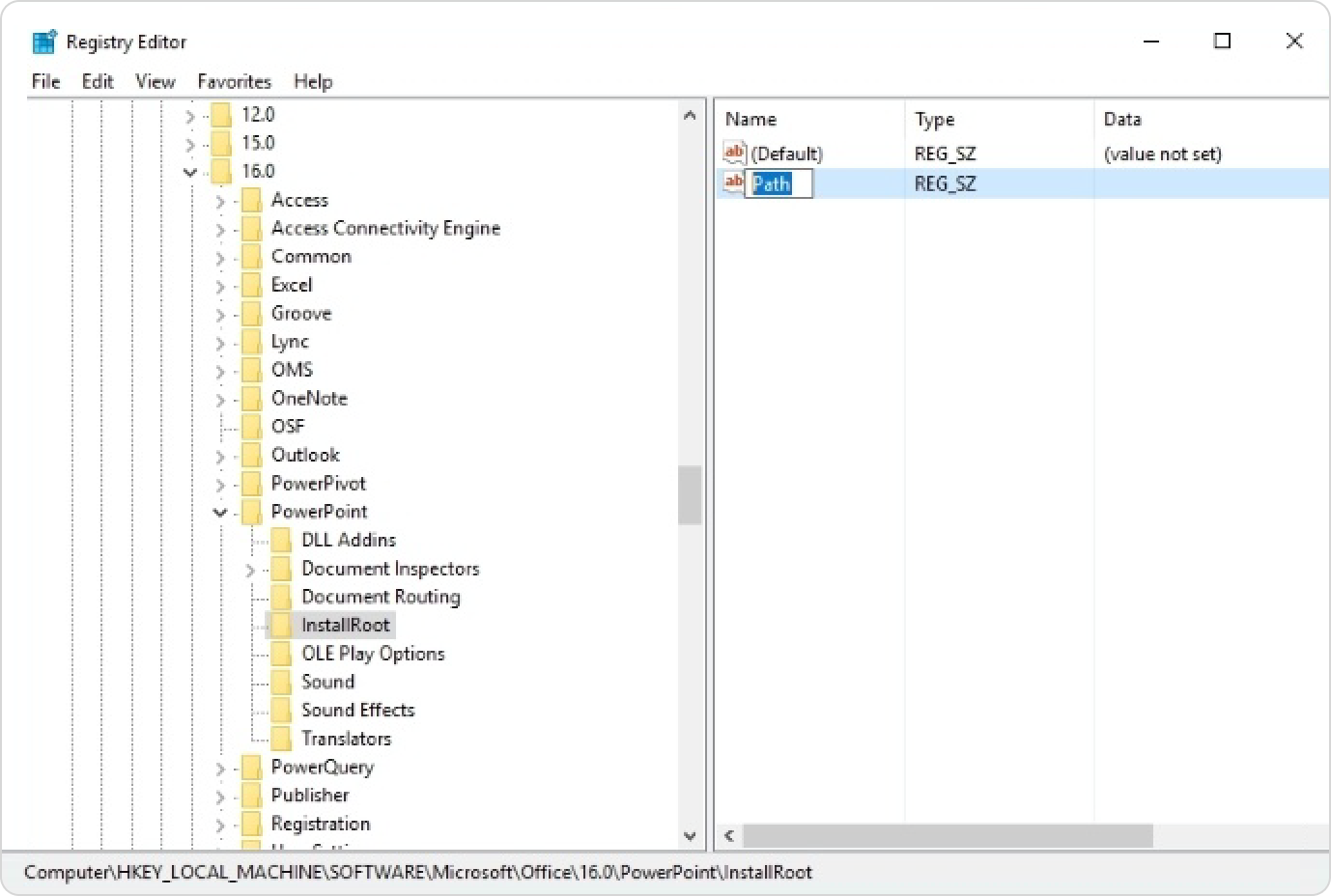The height and width of the screenshot is (896, 1331).
Task: Click the Path name edit field
Action: click(780, 183)
